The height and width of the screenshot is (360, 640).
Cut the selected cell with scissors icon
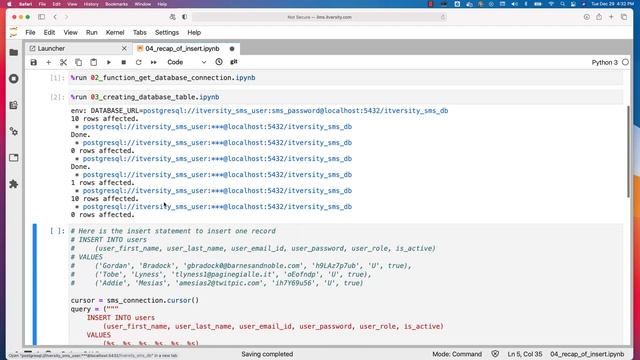click(x=63, y=62)
